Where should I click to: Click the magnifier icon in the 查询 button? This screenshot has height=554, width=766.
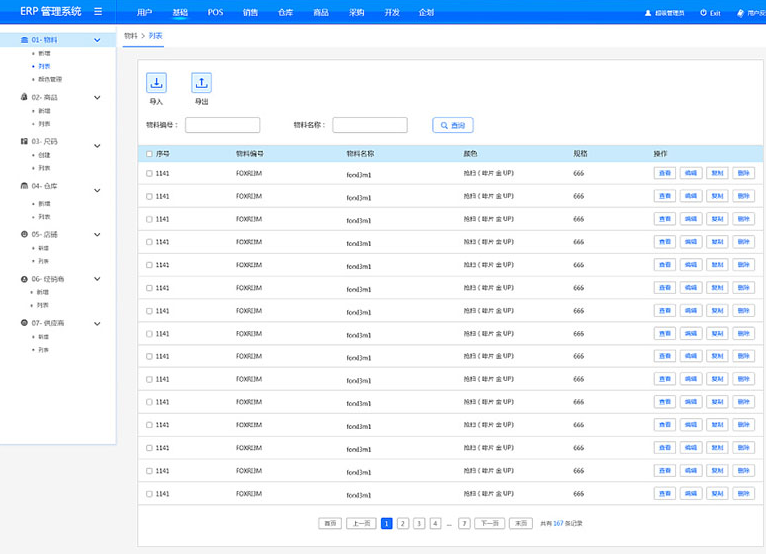point(444,126)
